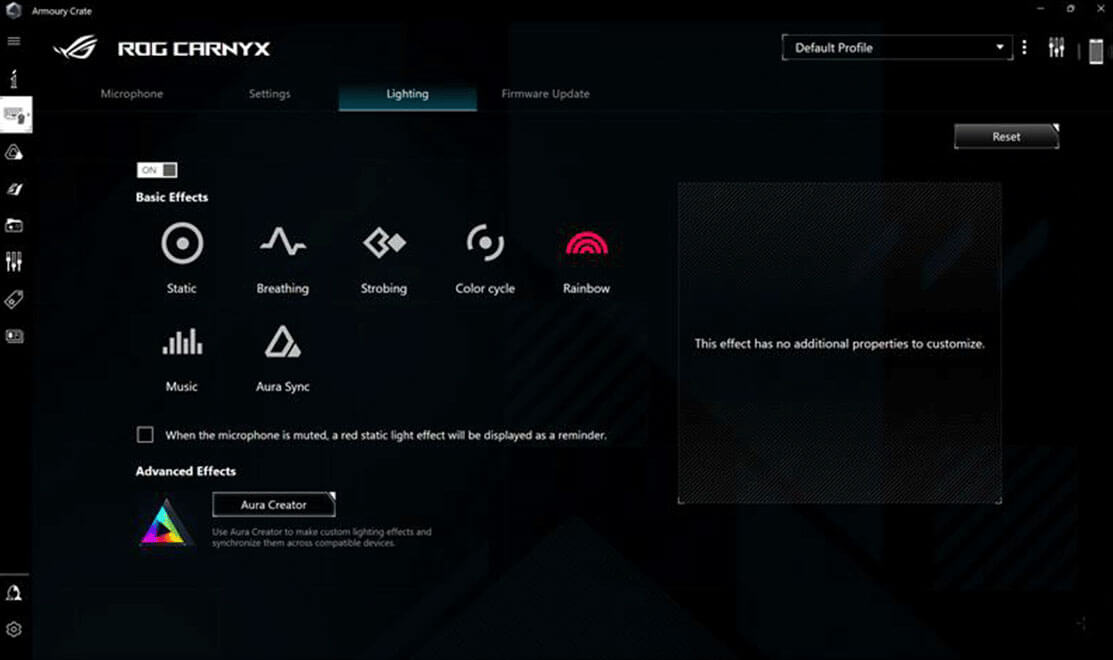
Task: Select the Breathing lighting effect
Action: click(283, 242)
